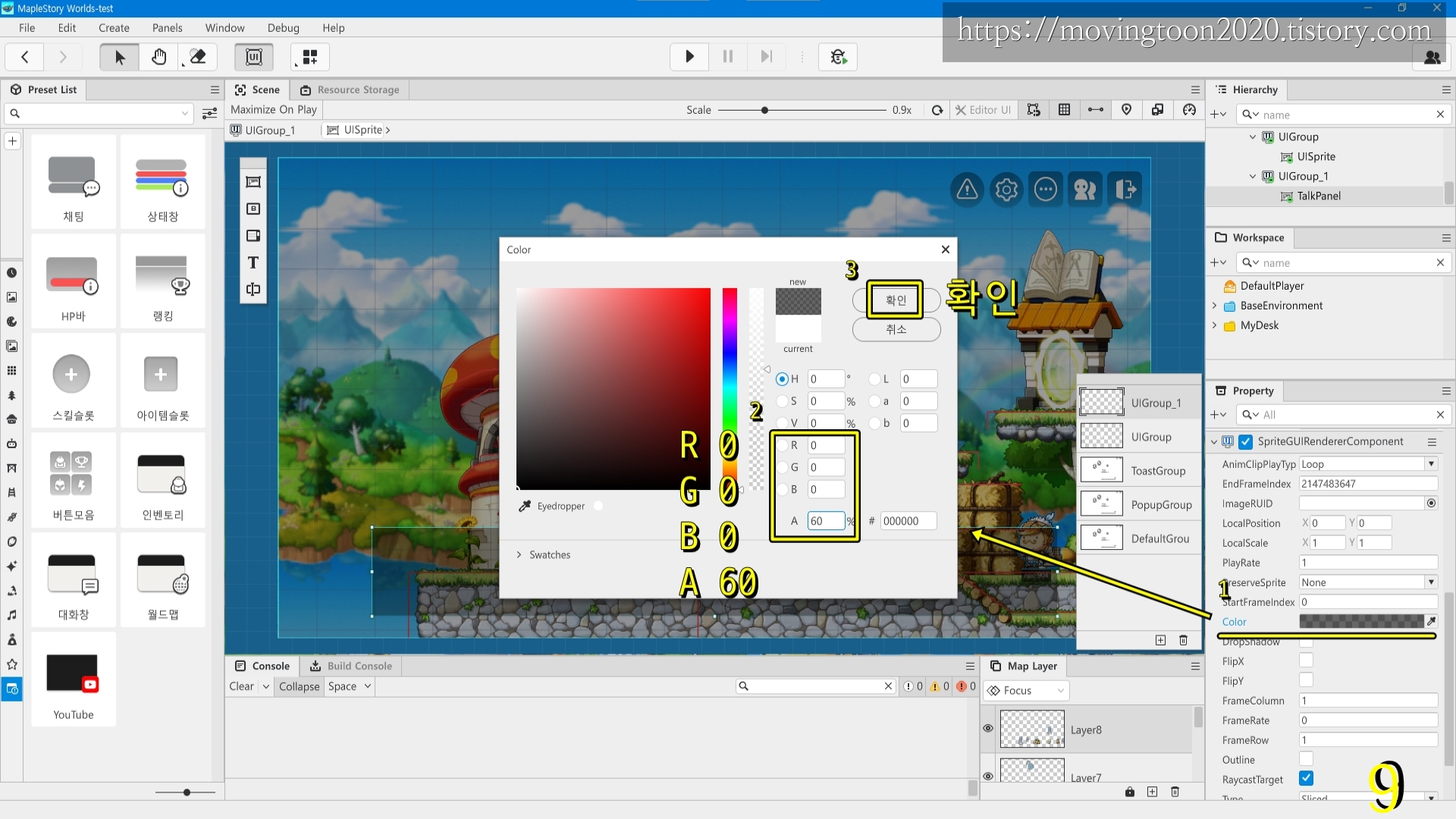
Task: Switch to the Resource Storage tab
Action: click(x=350, y=89)
